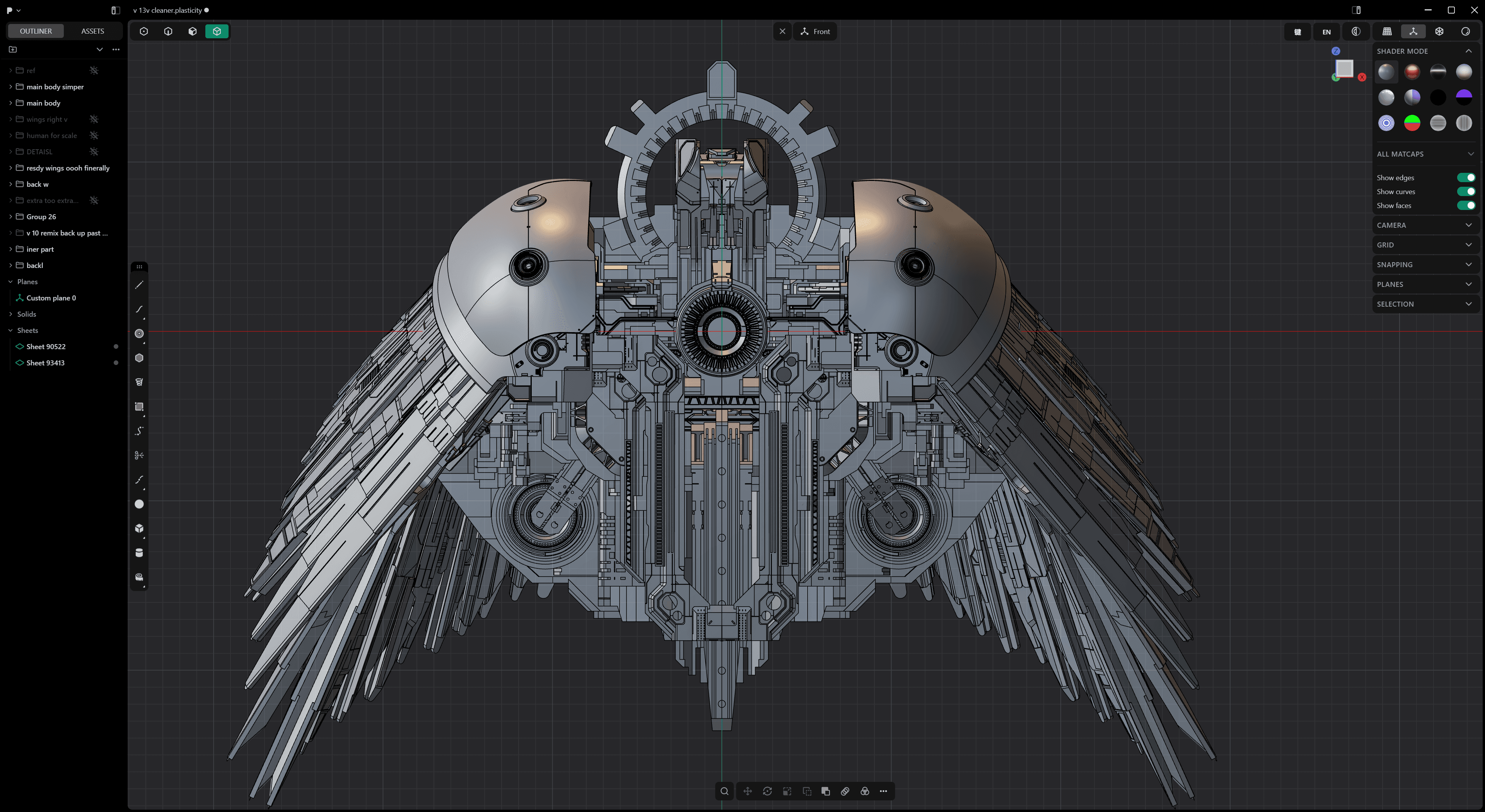Image resolution: width=1485 pixels, height=812 pixels.
Task: Open the OUTLINER tab
Action: click(x=36, y=31)
